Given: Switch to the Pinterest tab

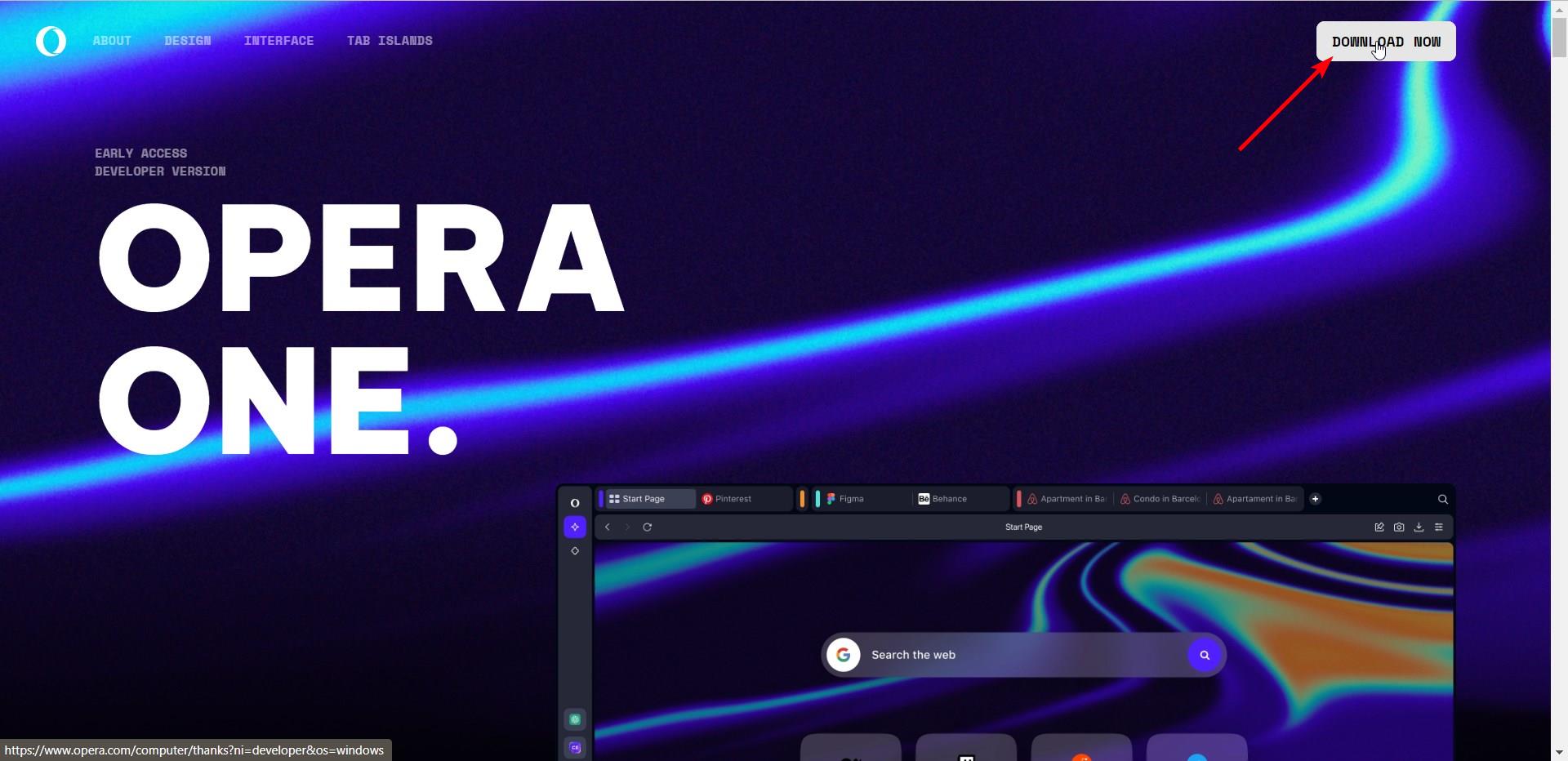Looking at the screenshot, I should (745, 499).
